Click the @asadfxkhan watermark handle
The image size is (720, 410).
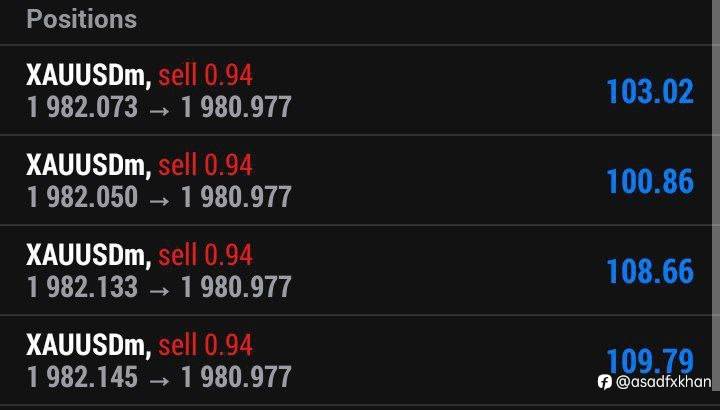(662, 382)
